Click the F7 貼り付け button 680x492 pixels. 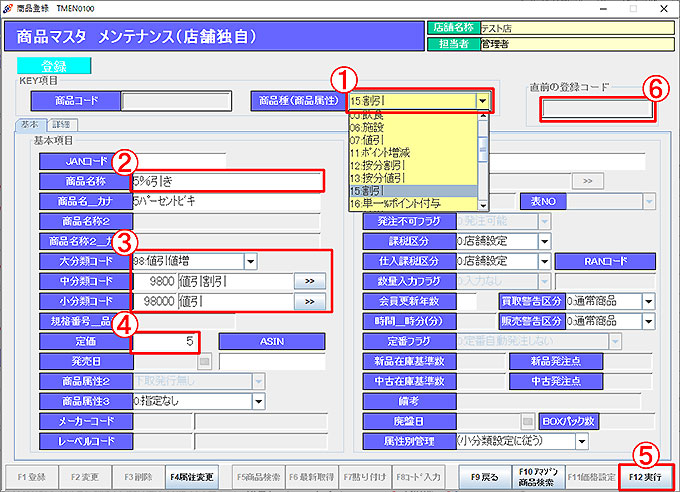(365, 477)
